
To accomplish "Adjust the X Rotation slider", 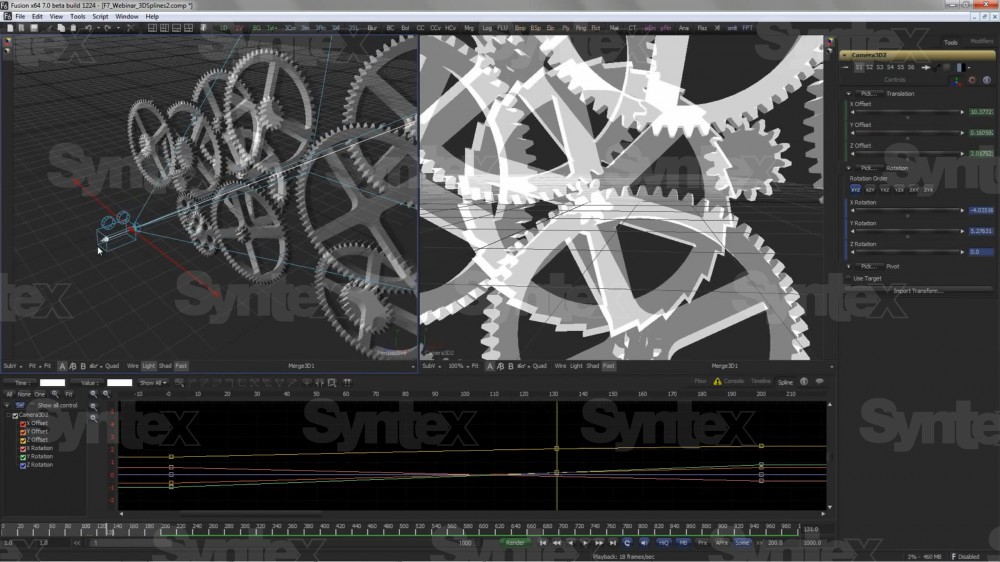I will point(907,210).
